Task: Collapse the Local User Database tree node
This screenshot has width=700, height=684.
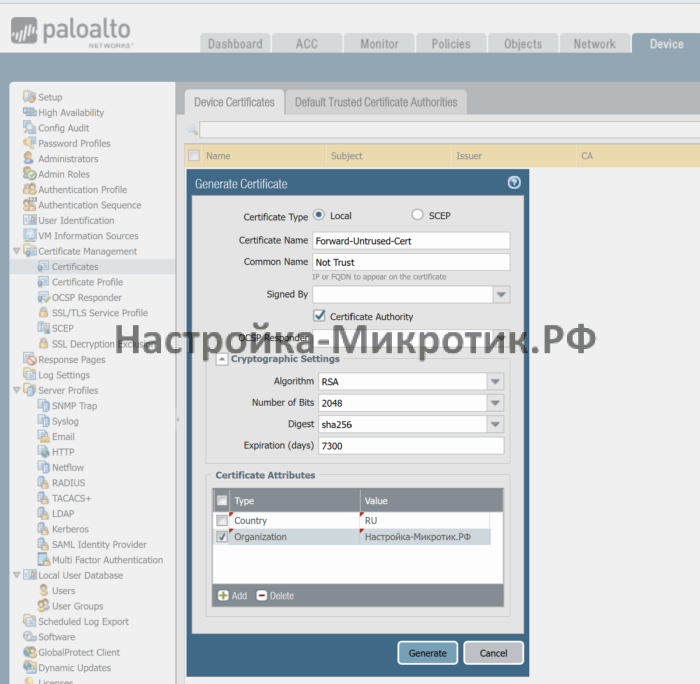Action: pyautogui.click(x=17, y=575)
